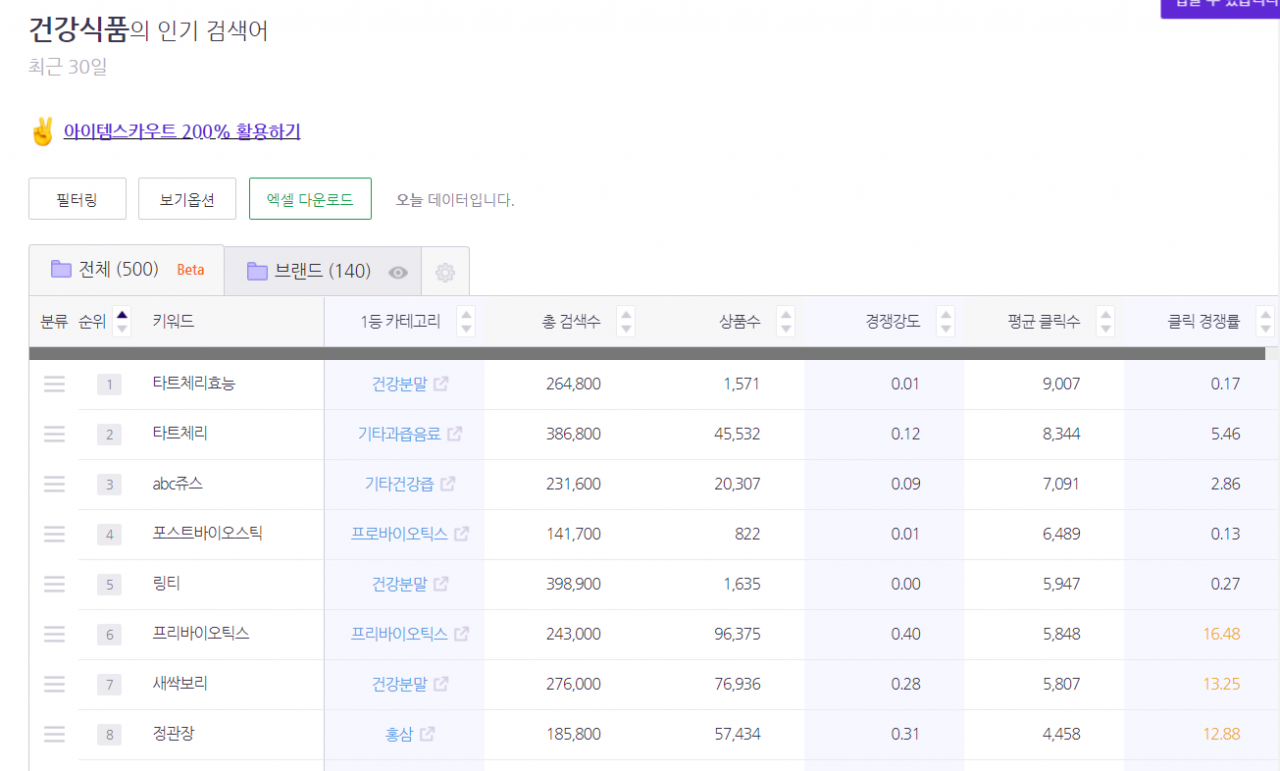Select keyword 포스트바이오스틱
Screen dimensions: 1280x771
coord(207,533)
